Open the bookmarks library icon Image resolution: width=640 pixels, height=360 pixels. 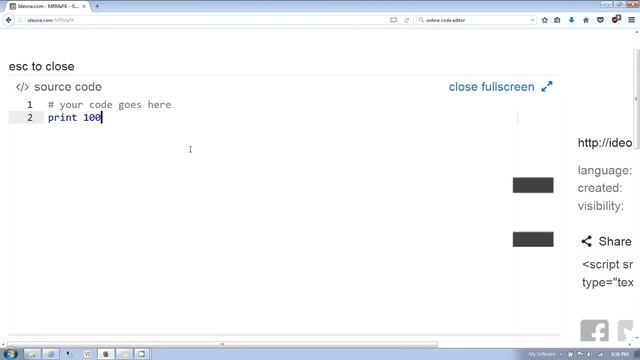point(557,20)
